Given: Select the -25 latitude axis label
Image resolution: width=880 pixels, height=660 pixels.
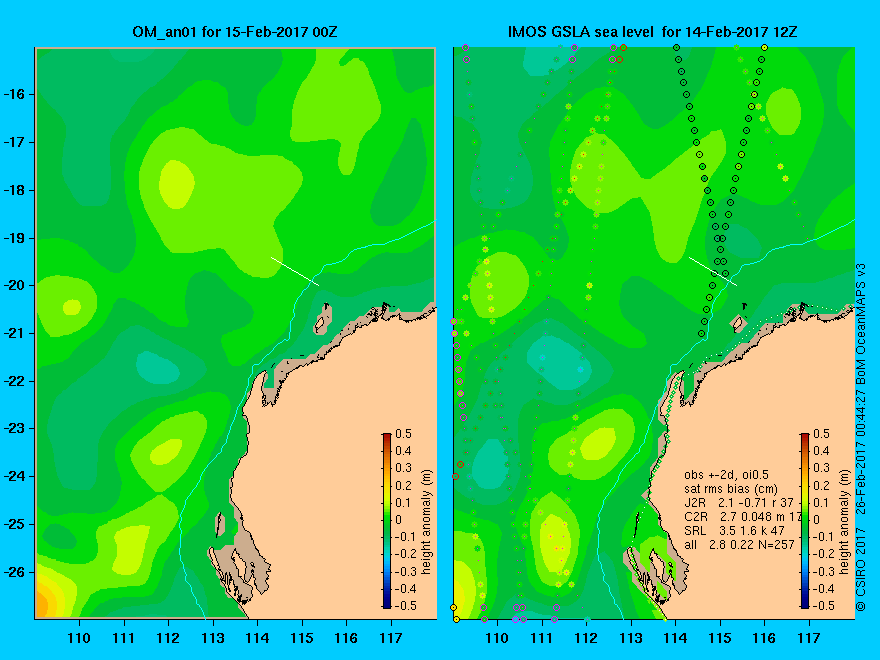Looking at the screenshot, I should click(16, 524).
